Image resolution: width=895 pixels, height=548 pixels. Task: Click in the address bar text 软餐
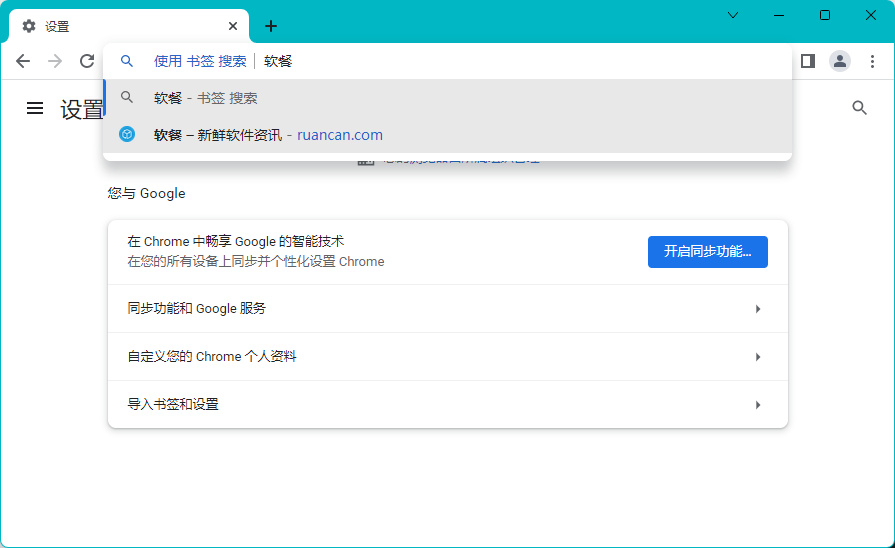279,61
